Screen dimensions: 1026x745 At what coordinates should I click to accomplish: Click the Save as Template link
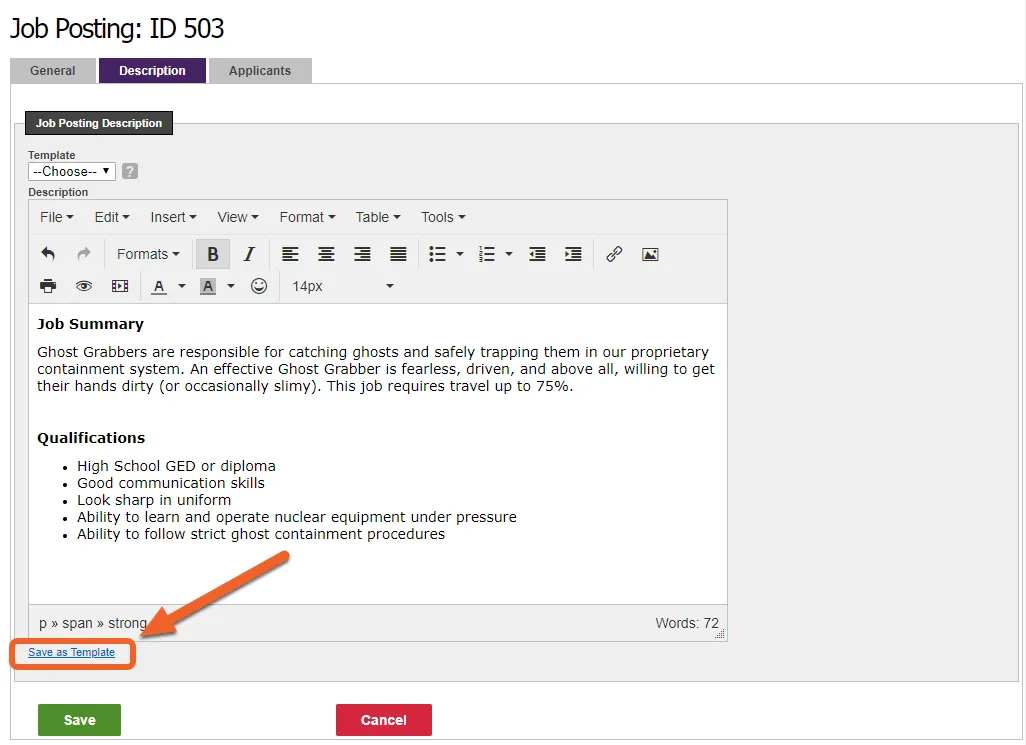(71, 652)
